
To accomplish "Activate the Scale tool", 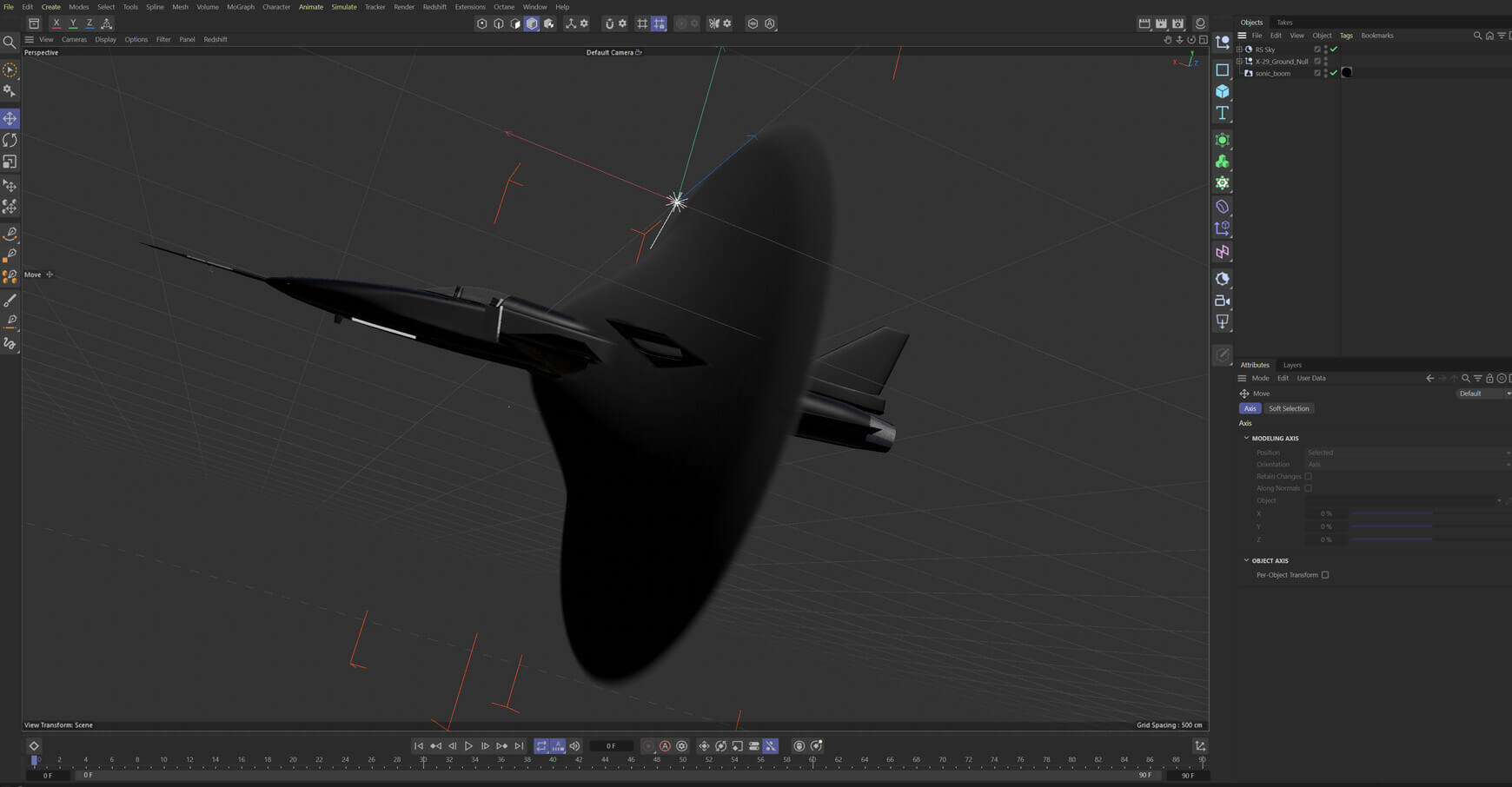I will 10,162.
